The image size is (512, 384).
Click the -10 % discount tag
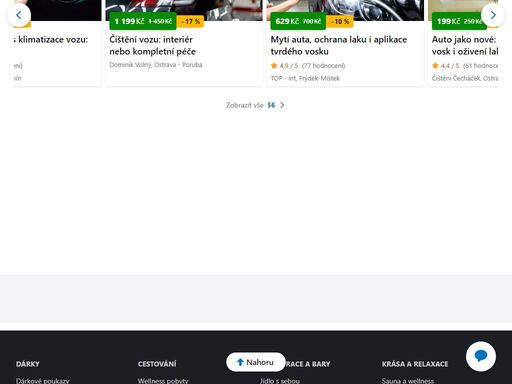340,22
